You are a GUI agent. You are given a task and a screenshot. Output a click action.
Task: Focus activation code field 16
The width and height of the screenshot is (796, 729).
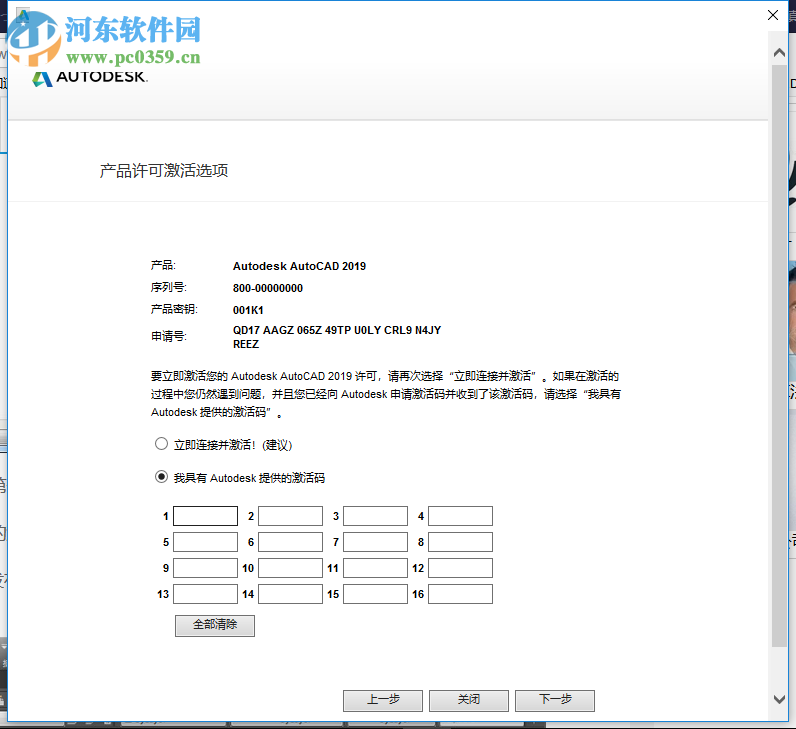coord(460,594)
